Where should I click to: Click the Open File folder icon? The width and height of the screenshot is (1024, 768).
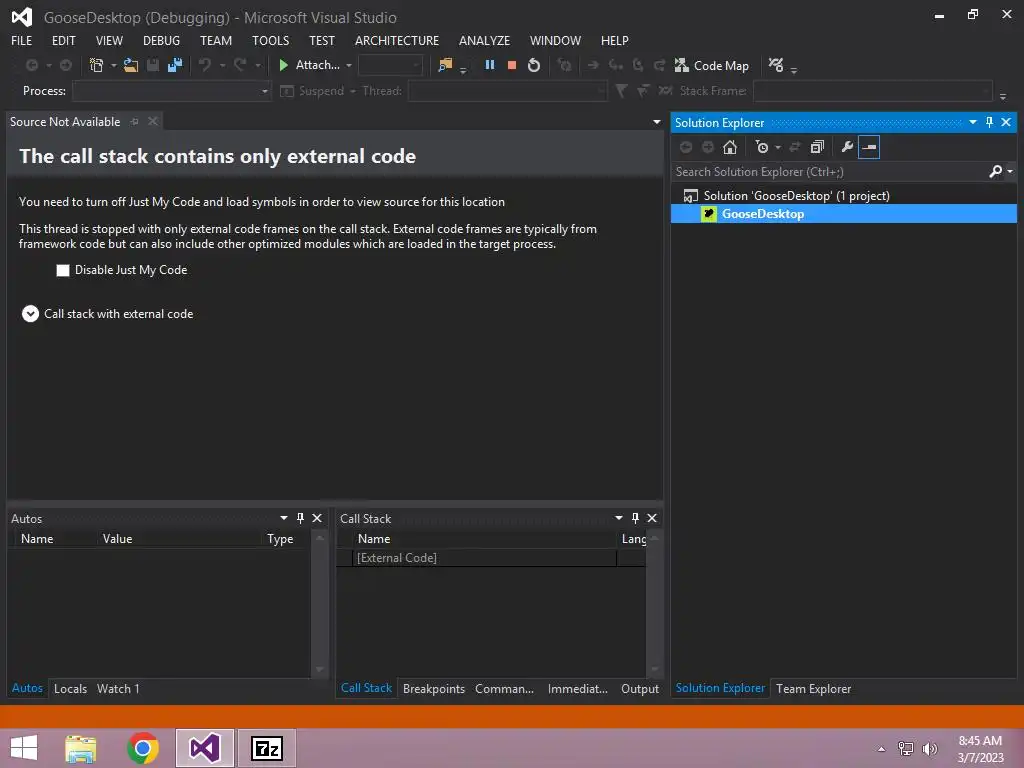(131, 65)
